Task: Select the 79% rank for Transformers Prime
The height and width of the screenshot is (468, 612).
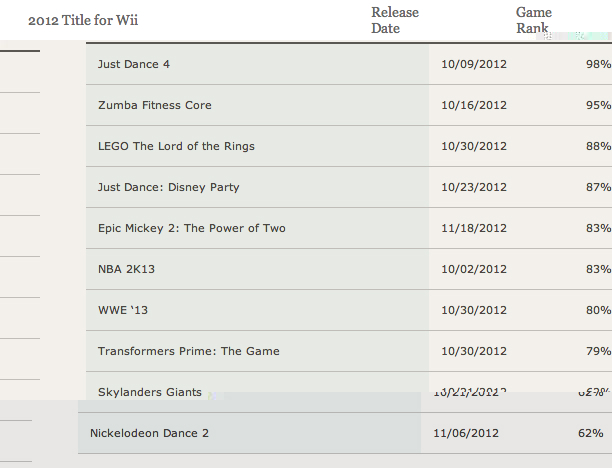Action: tap(598, 351)
